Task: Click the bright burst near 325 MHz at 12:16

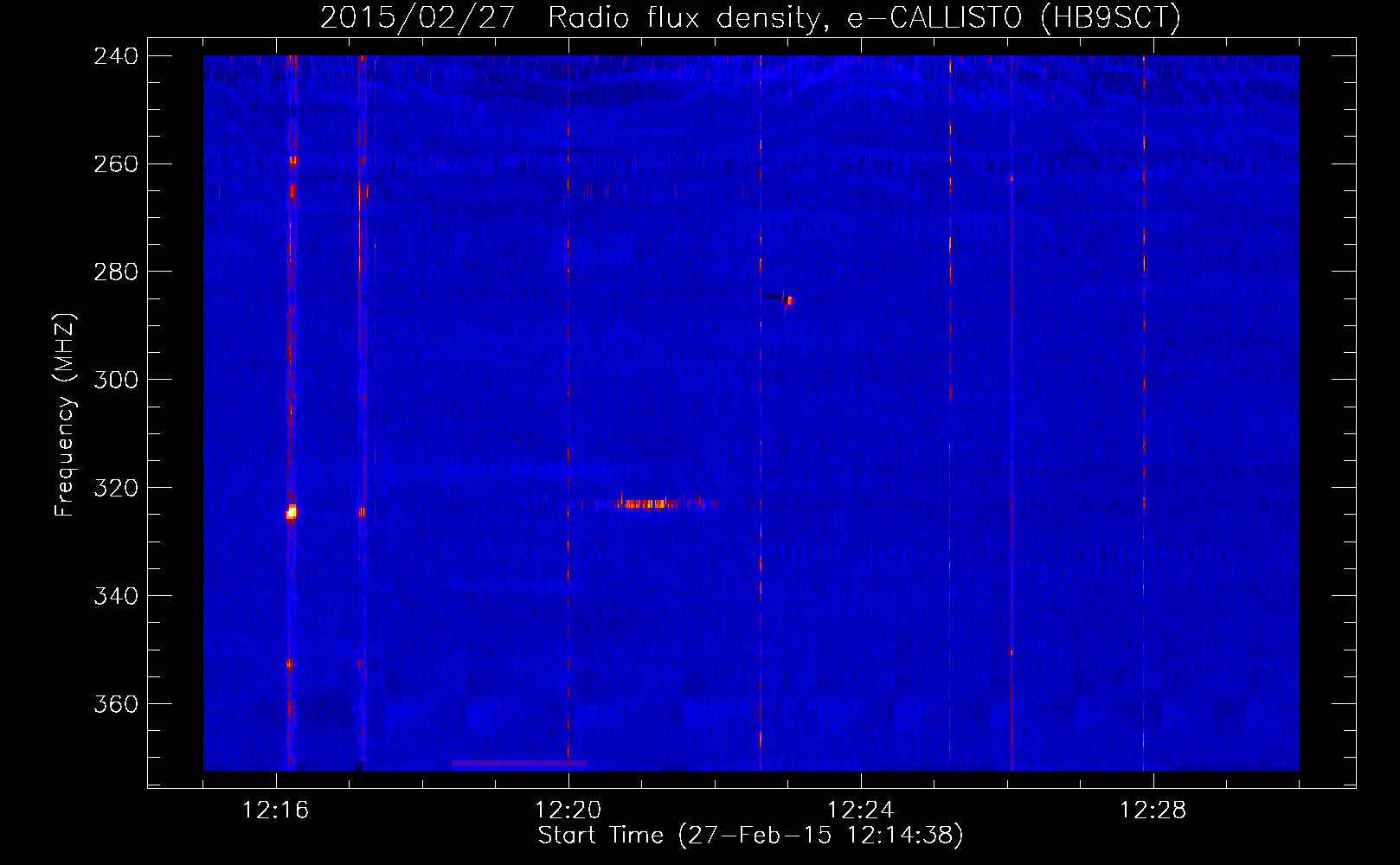Action: coord(292,513)
